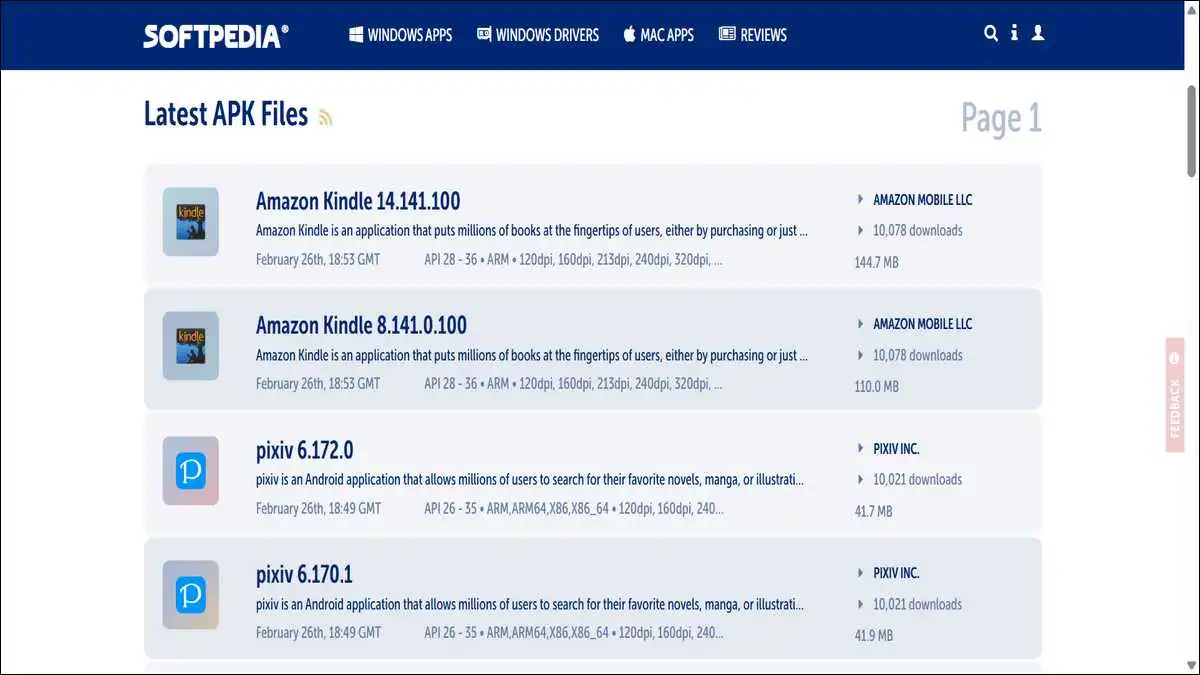Click AMAZON MOBILE LLC for Kindle 14.141.100

pos(922,200)
